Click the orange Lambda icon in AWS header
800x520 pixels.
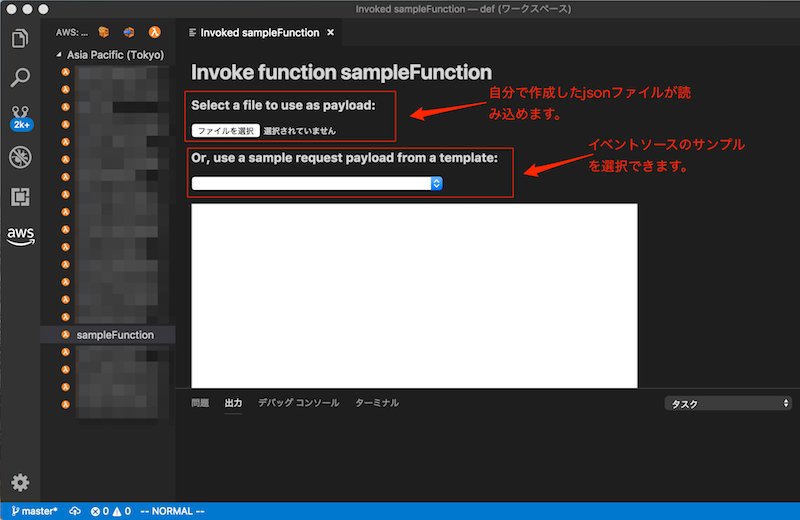[154, 32]
